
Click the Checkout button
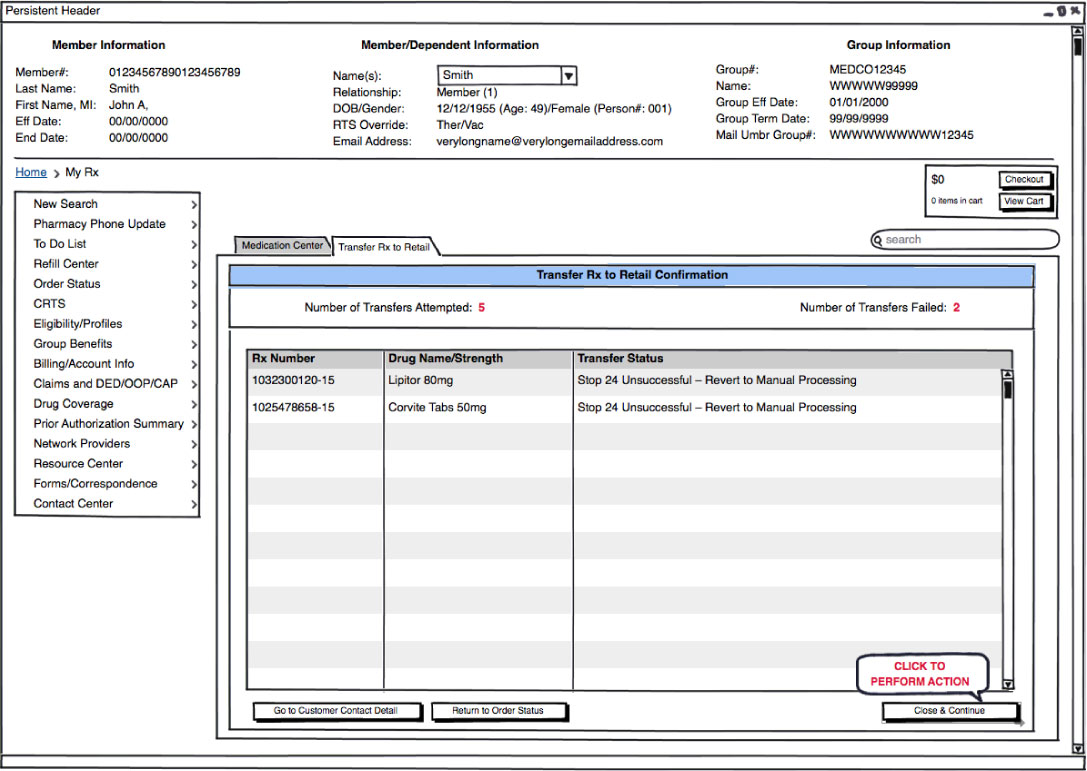pos(1024,180)
